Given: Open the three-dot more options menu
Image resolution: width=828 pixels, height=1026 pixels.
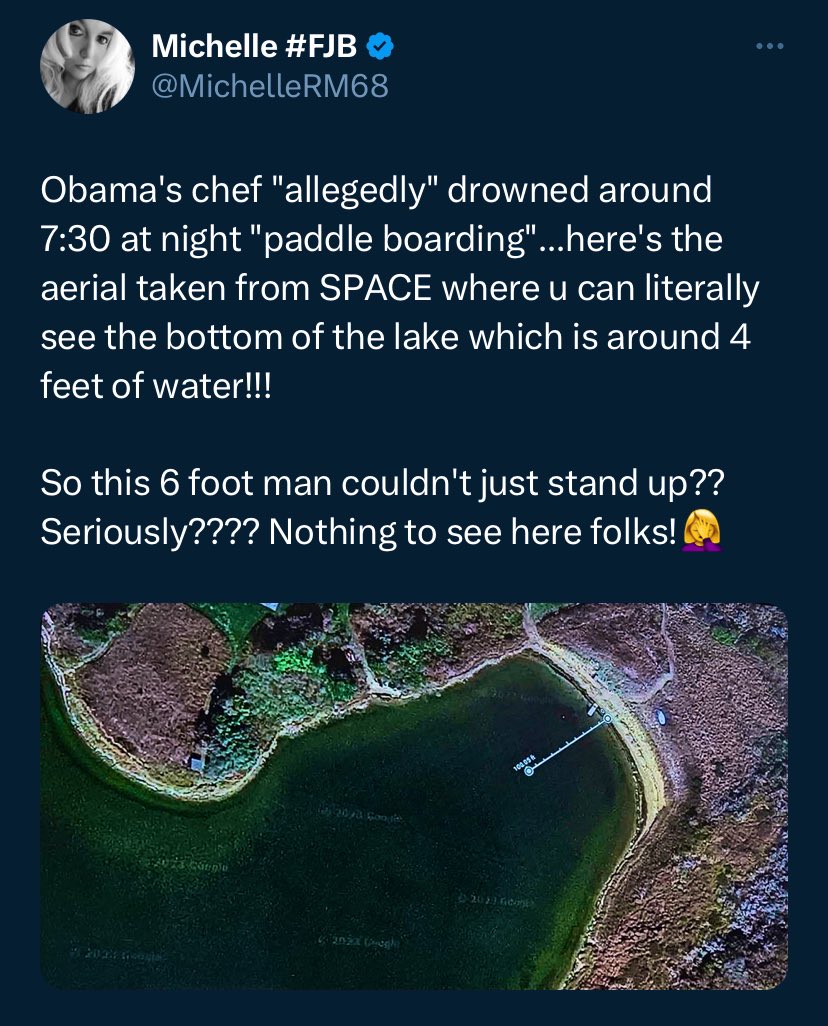Looking at the screenshot, I should (x=767, y=46).
